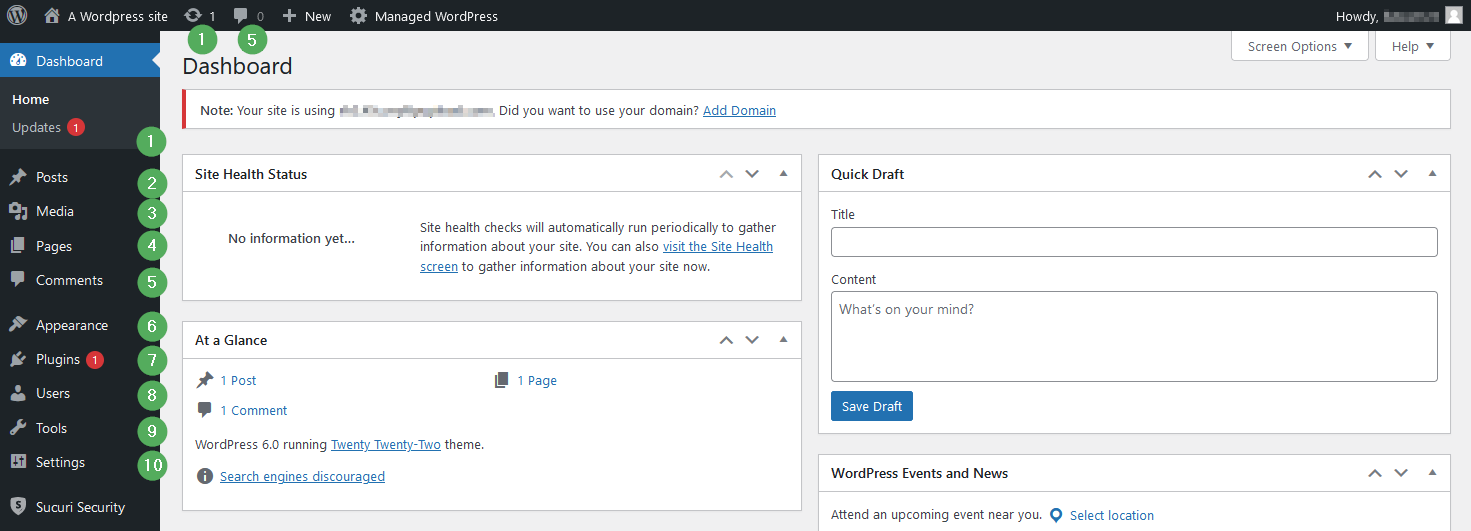Open the Twenty Twenty-Two theme link
Viewport: 1471px width, 531px height.
(386, 444)
